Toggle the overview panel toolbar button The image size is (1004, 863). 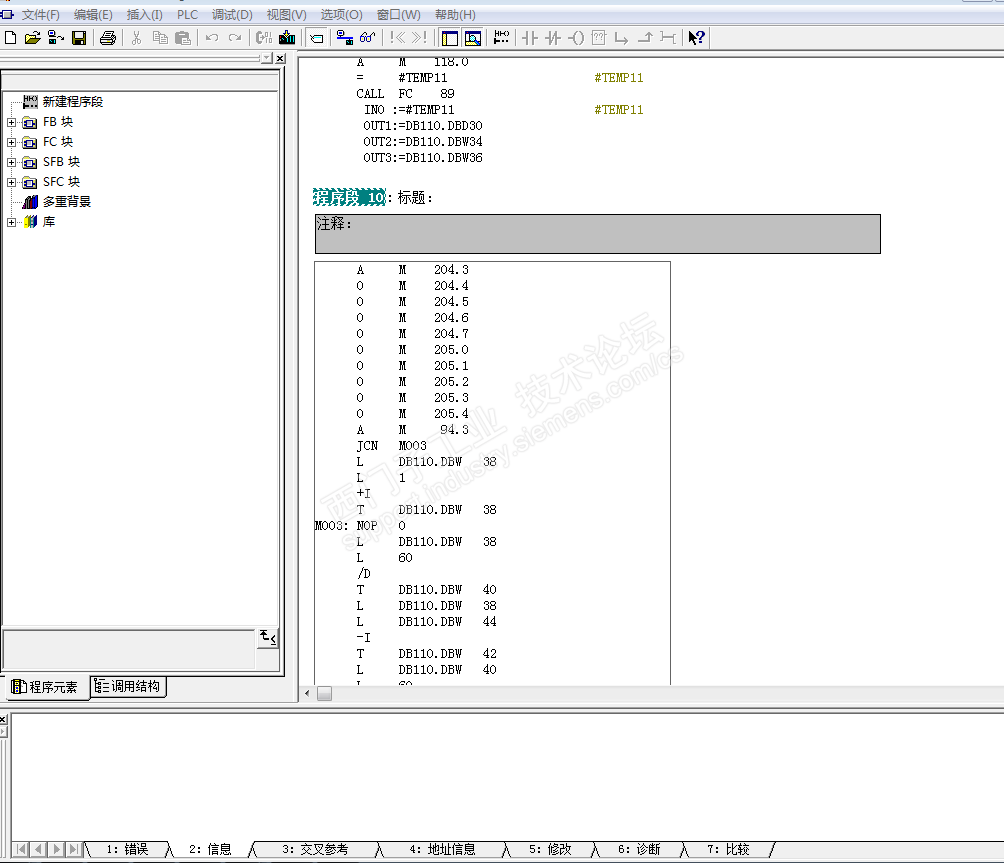click(x=450, y=38)
